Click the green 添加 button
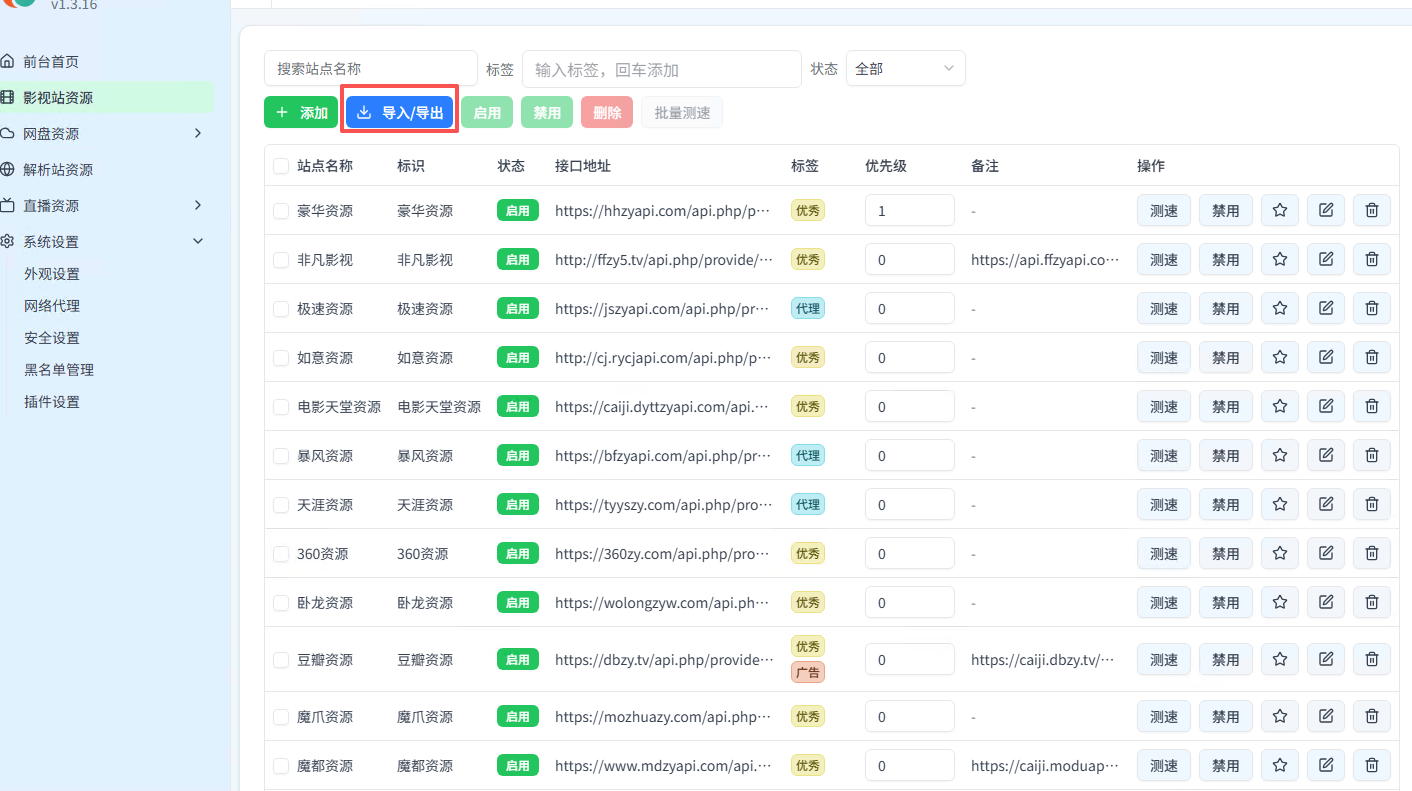This screenshot has height=791, width=1412. tap(300, 112)
